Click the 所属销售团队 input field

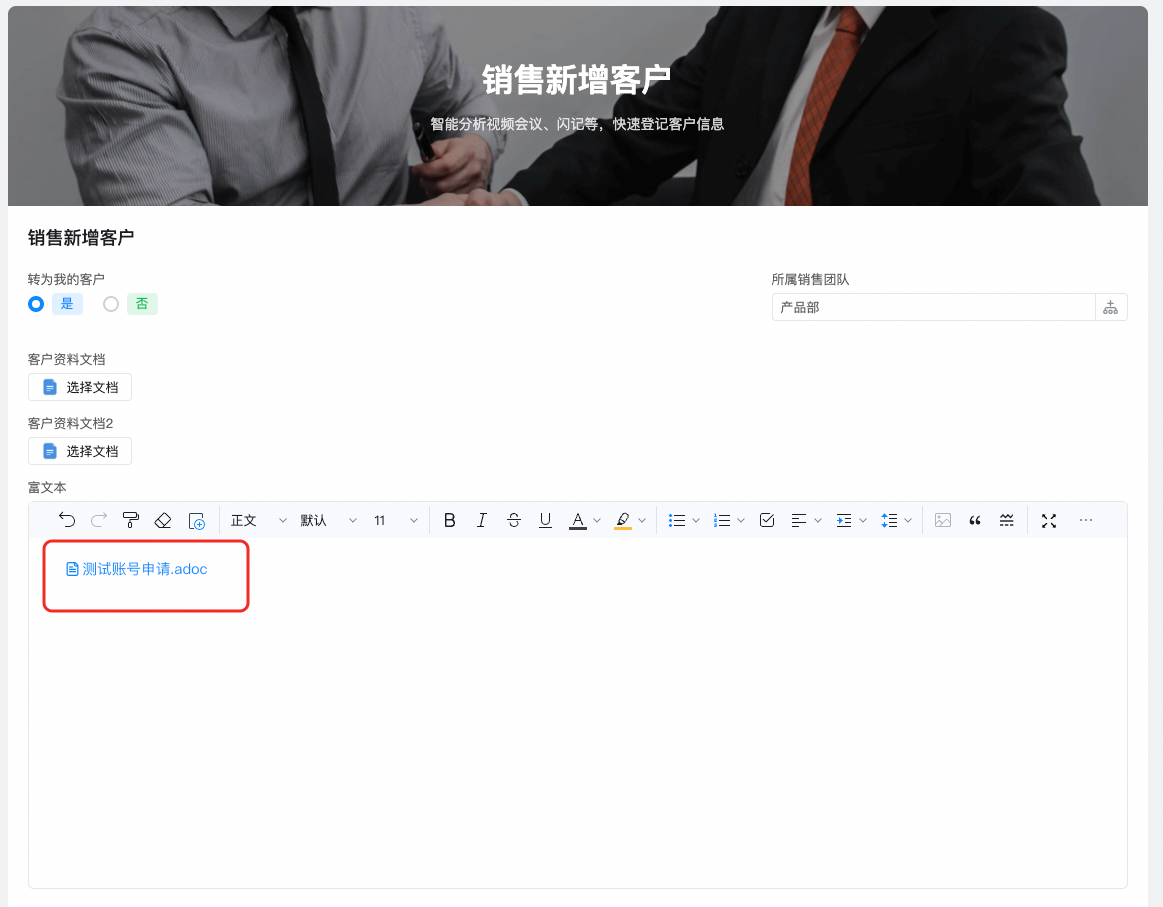(933, 307)
